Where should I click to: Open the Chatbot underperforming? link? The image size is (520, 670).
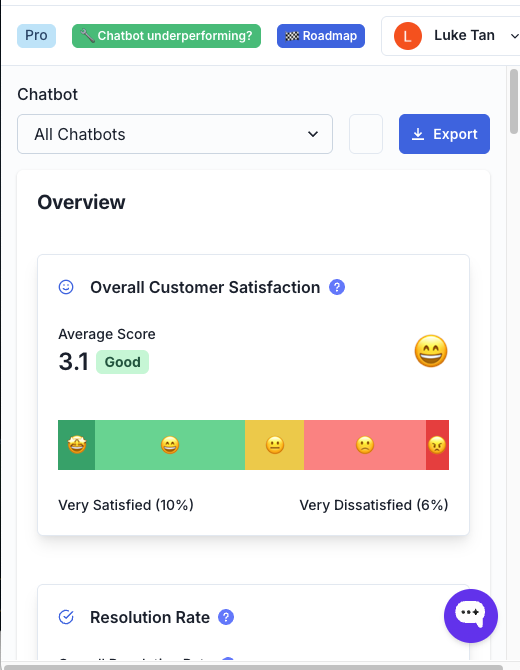[166, 36]
